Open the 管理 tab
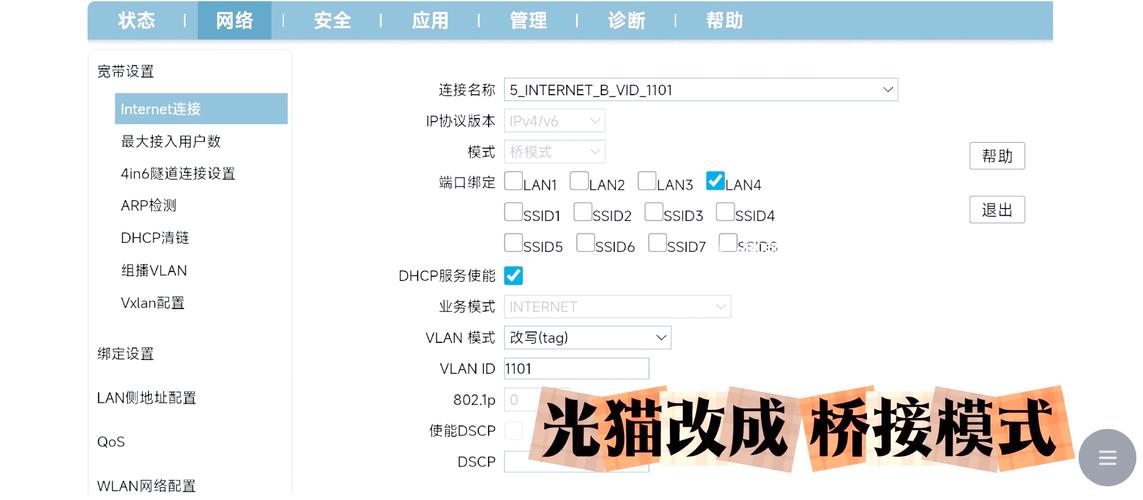Viewport: 1143px width, 500px height. point(528,20)
